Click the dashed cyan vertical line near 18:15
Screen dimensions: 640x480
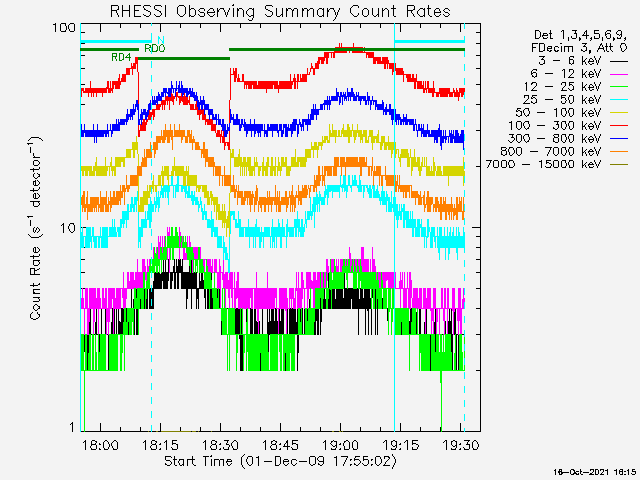(151, 227)
